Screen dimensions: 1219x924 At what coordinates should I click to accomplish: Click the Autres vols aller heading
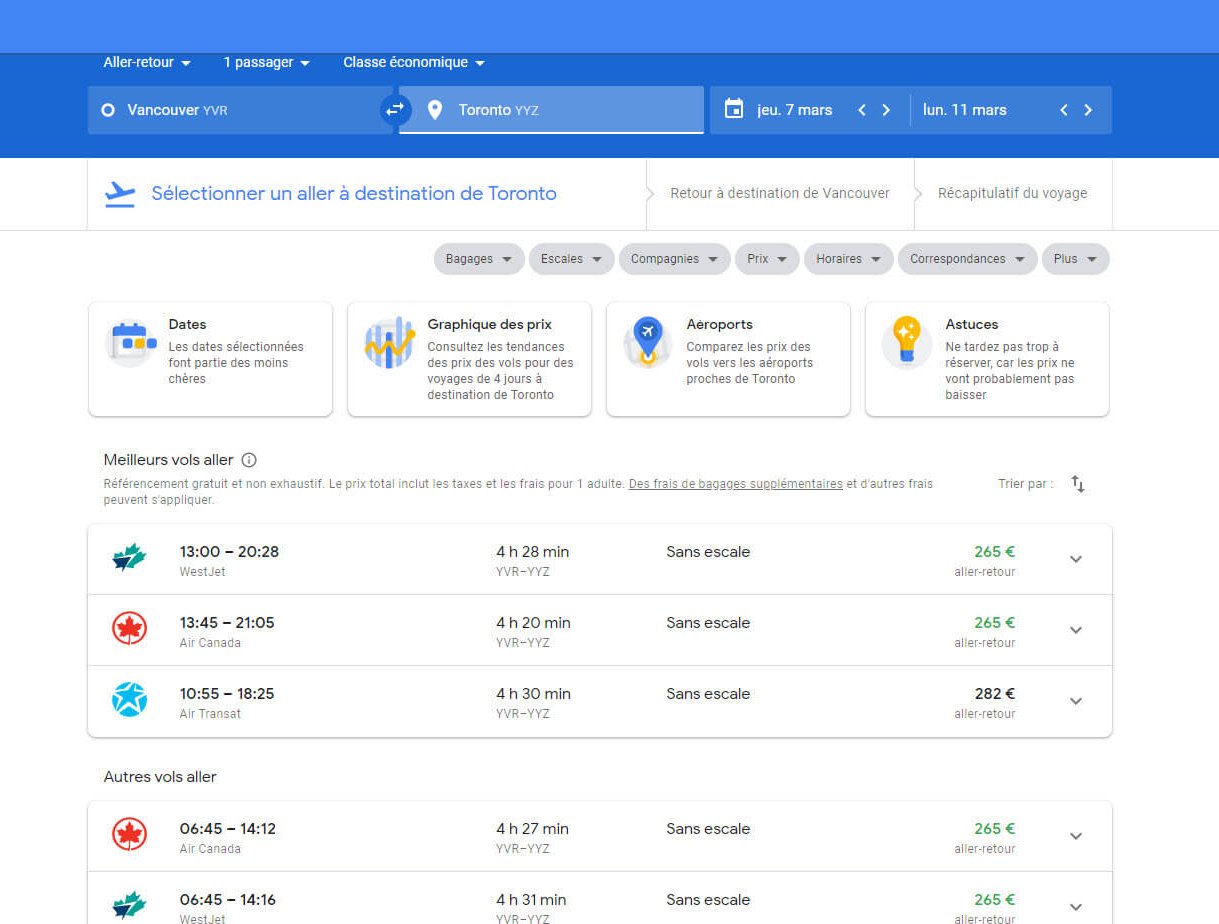click(160, 776)
